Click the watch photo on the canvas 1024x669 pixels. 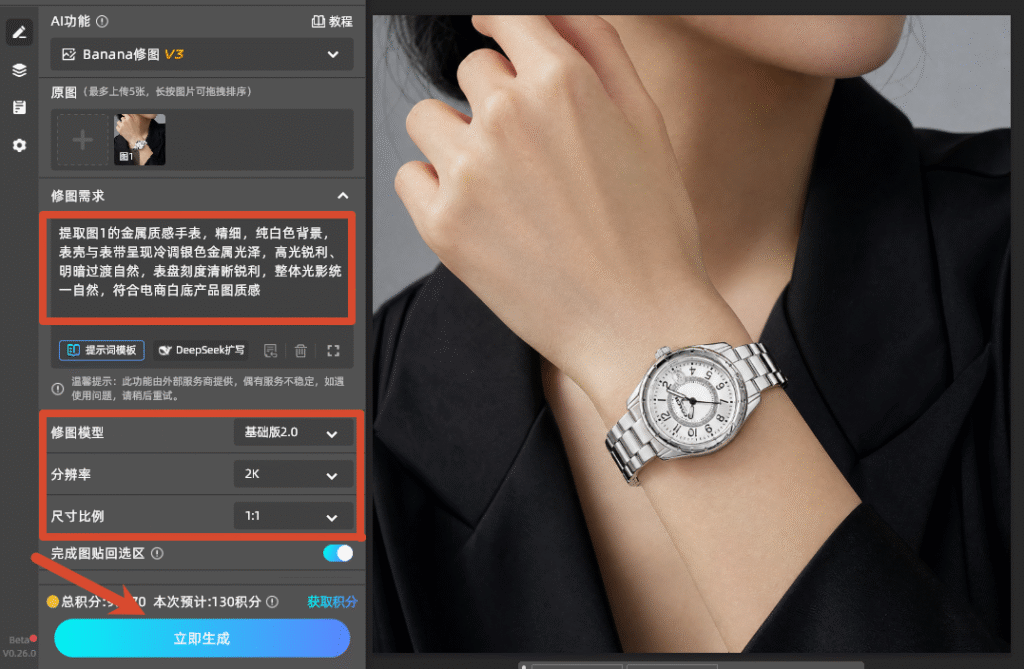(x=691, y=333)
